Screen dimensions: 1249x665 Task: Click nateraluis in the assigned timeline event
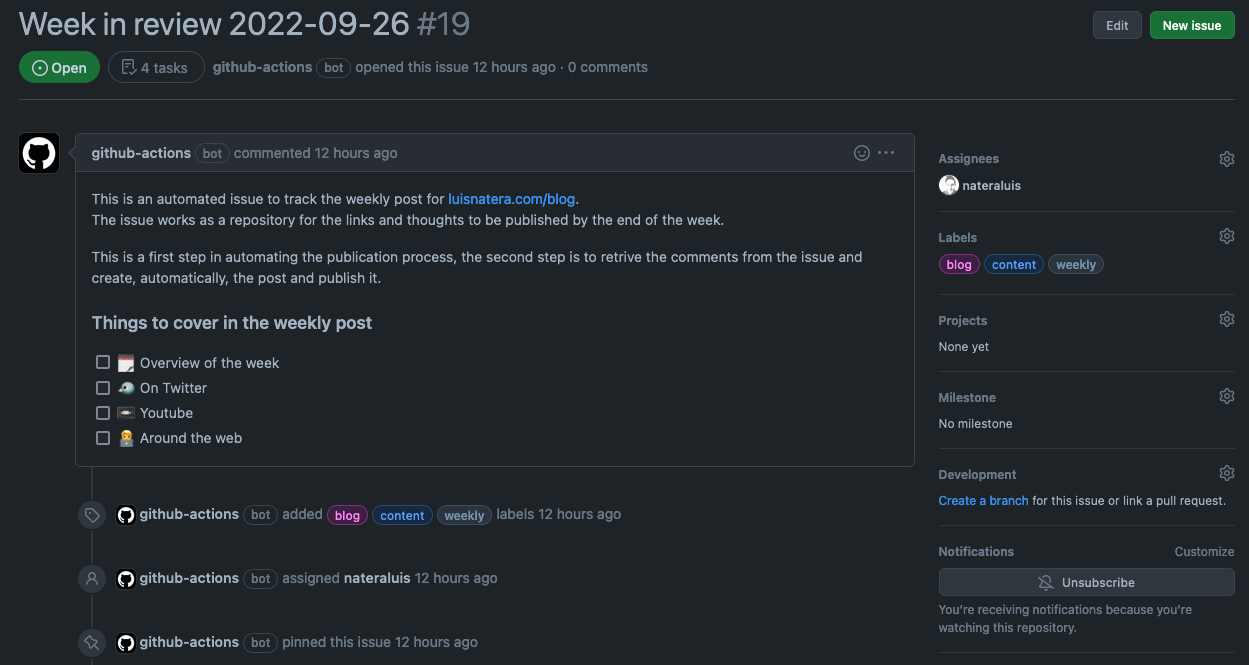(377, 578)
